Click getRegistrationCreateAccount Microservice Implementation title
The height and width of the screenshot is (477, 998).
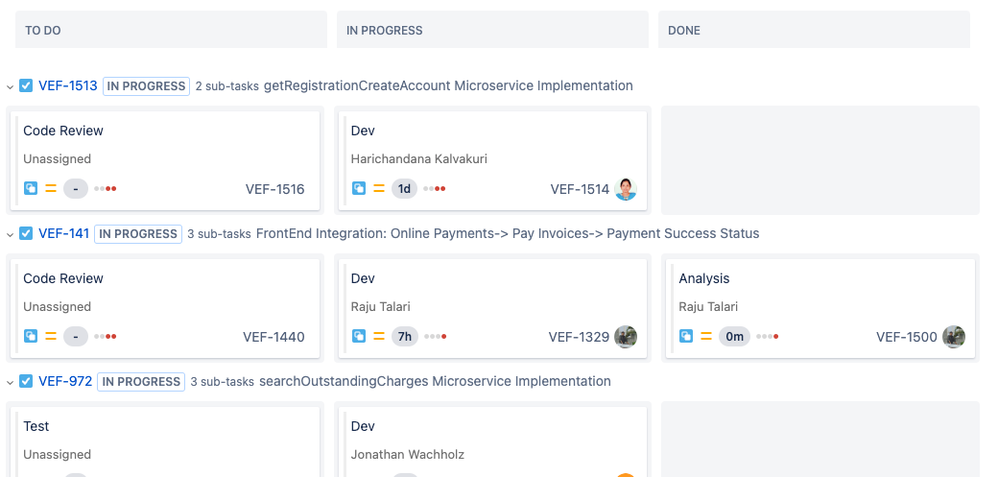[448, 85]
